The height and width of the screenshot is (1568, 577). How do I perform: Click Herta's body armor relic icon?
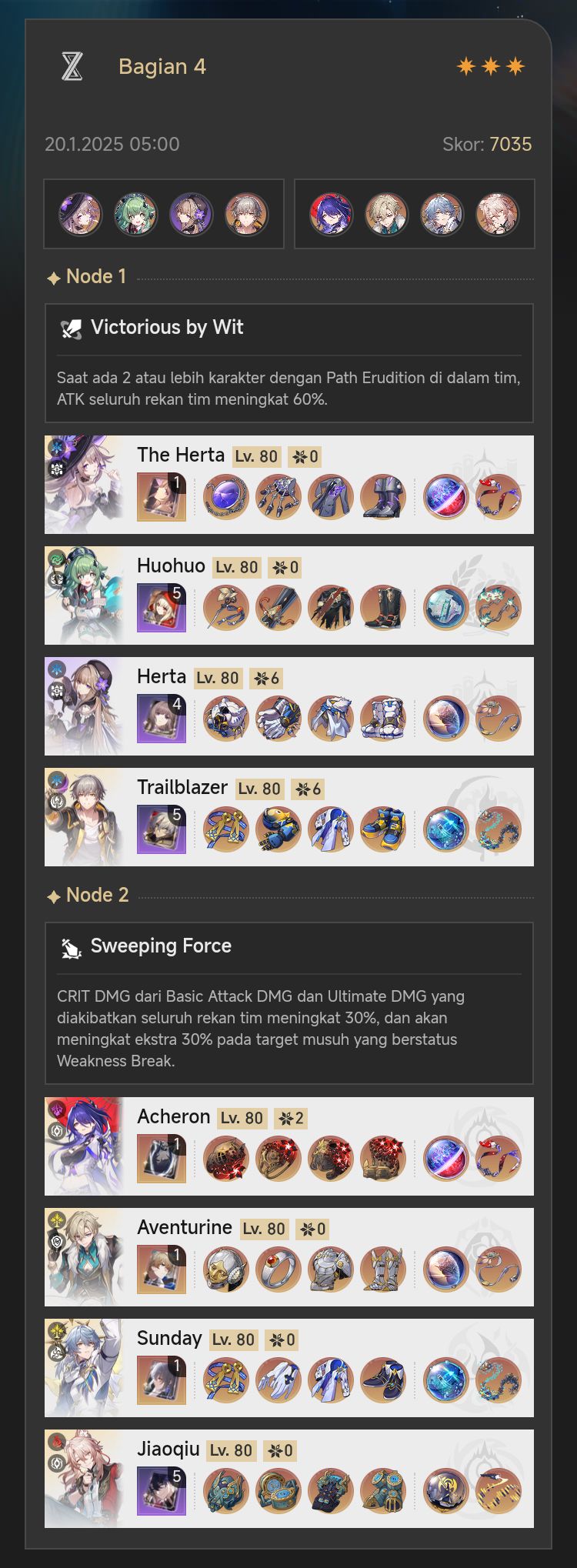tap(331, 719)
